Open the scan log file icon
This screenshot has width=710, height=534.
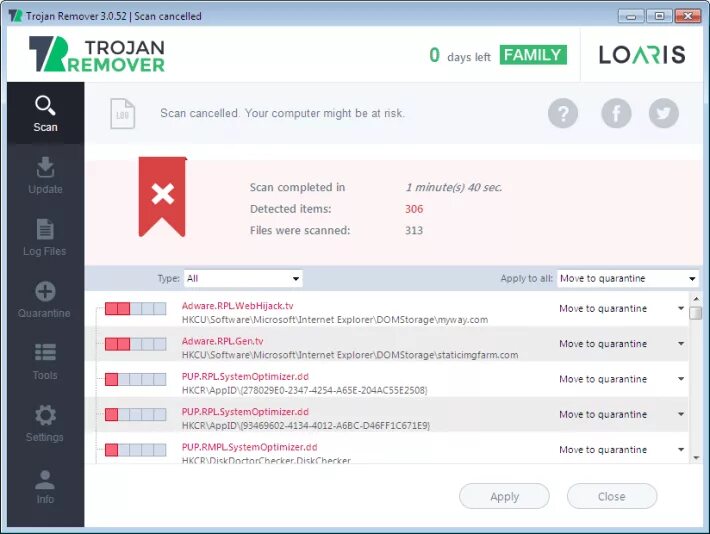[x=123, y=114]
